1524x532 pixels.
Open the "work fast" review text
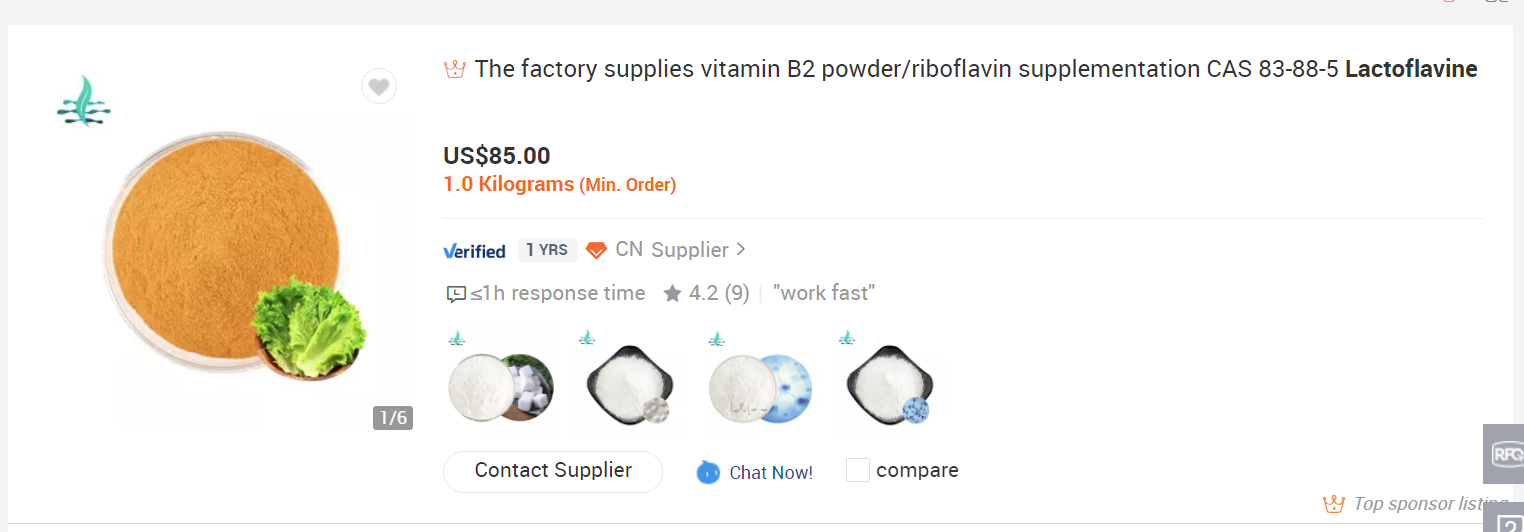coord(824,293)
